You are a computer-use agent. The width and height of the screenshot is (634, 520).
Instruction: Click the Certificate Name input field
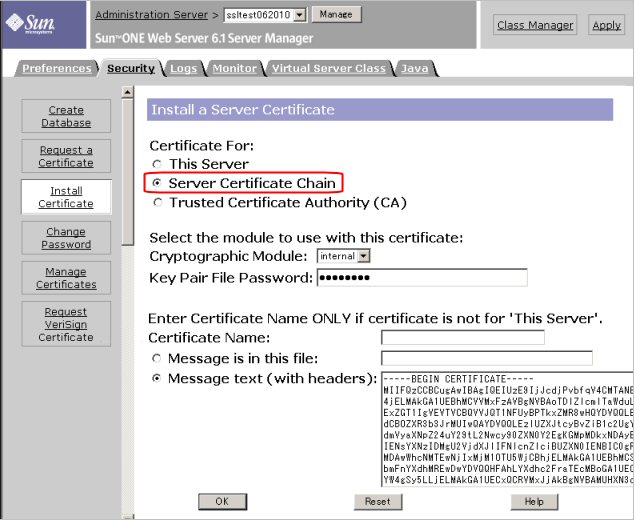(x=463, y=337)
